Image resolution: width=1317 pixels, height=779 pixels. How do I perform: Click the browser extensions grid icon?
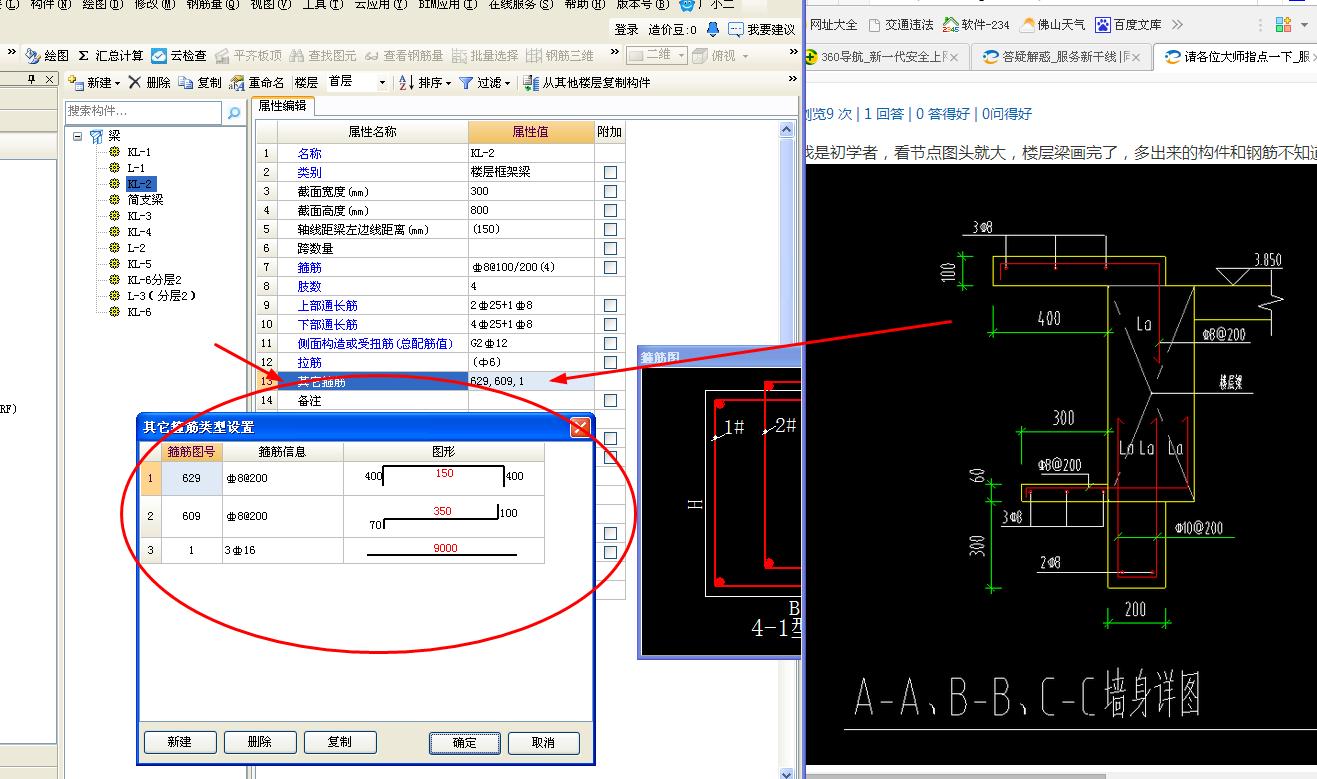click(1284, 24)
